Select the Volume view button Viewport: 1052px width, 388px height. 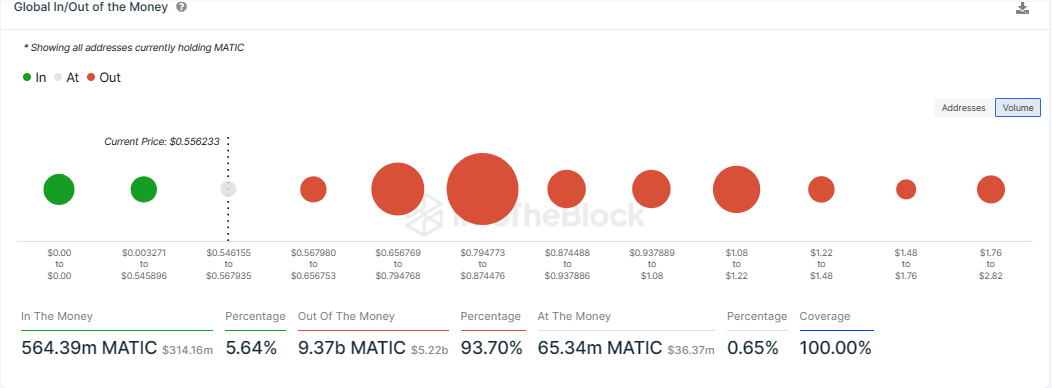(x=1018, y=107)
